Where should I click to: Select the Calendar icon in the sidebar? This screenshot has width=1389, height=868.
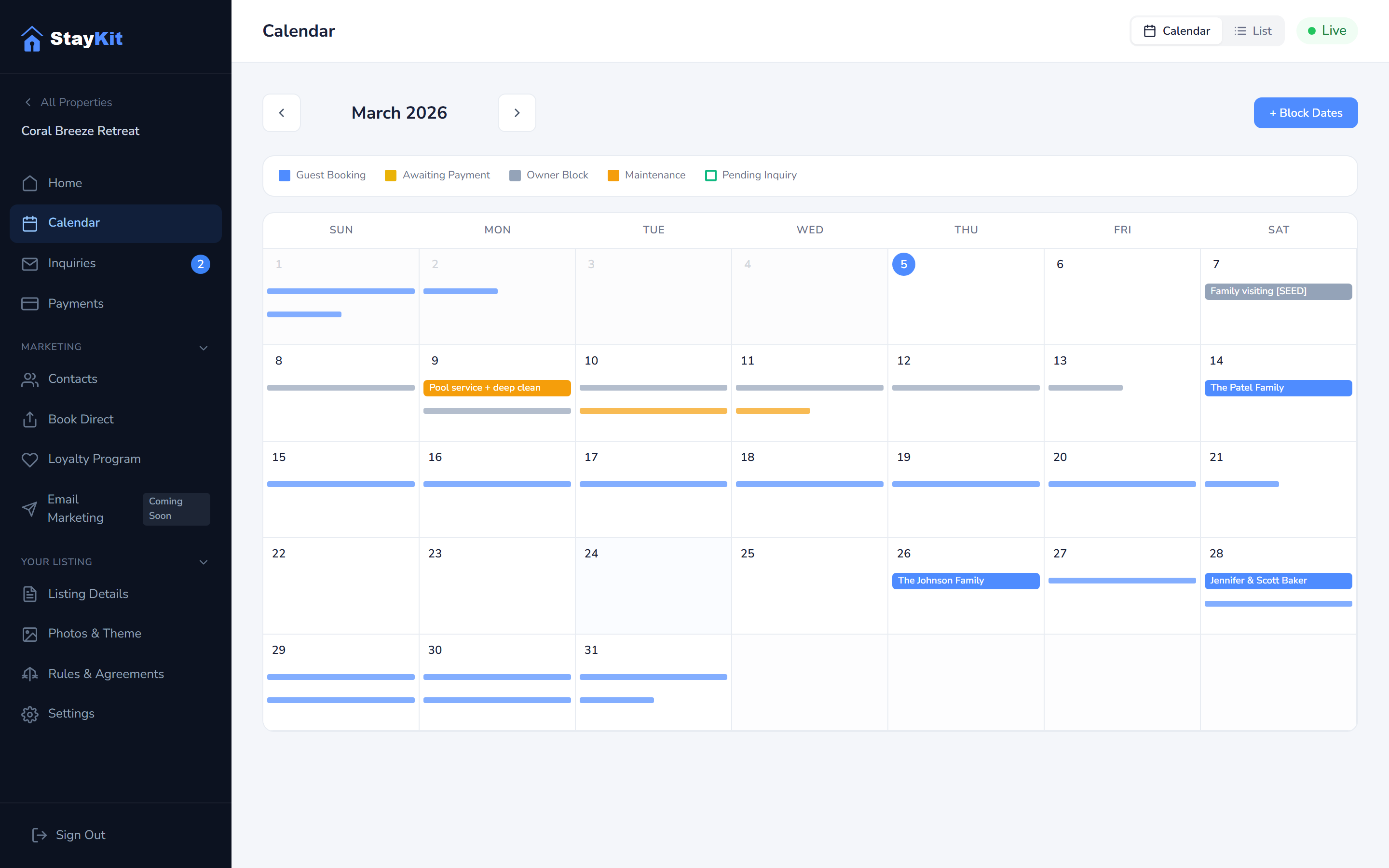30,223
